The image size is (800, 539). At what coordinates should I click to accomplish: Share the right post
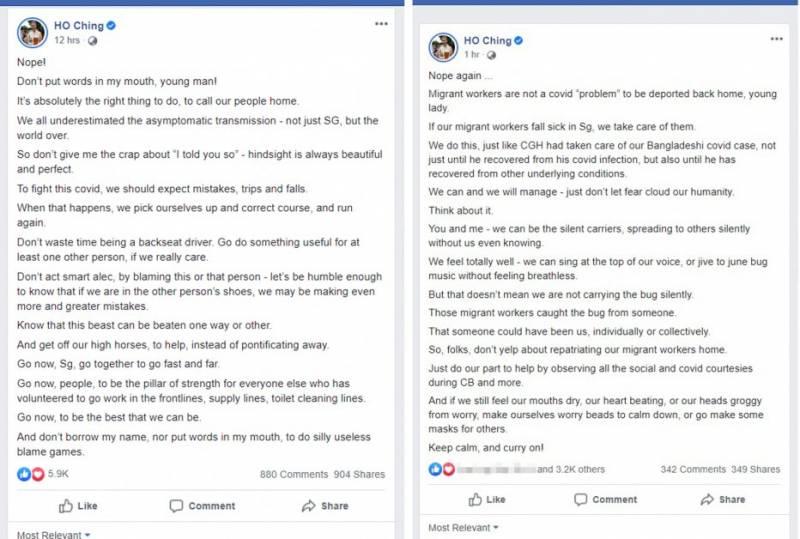[x=722, y=499]
